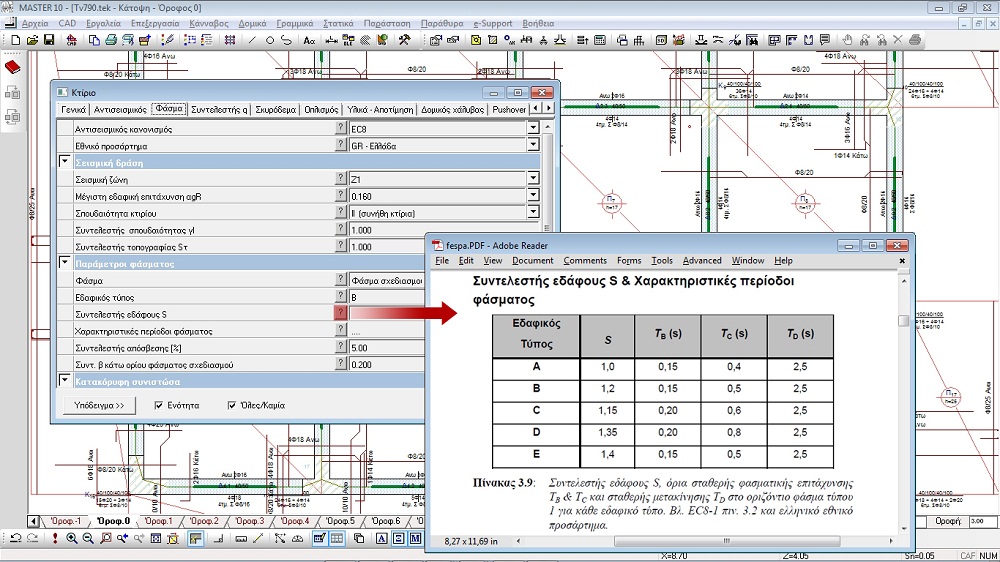
Task: Open the Εργαλεία menu
Action: point(103,24)
